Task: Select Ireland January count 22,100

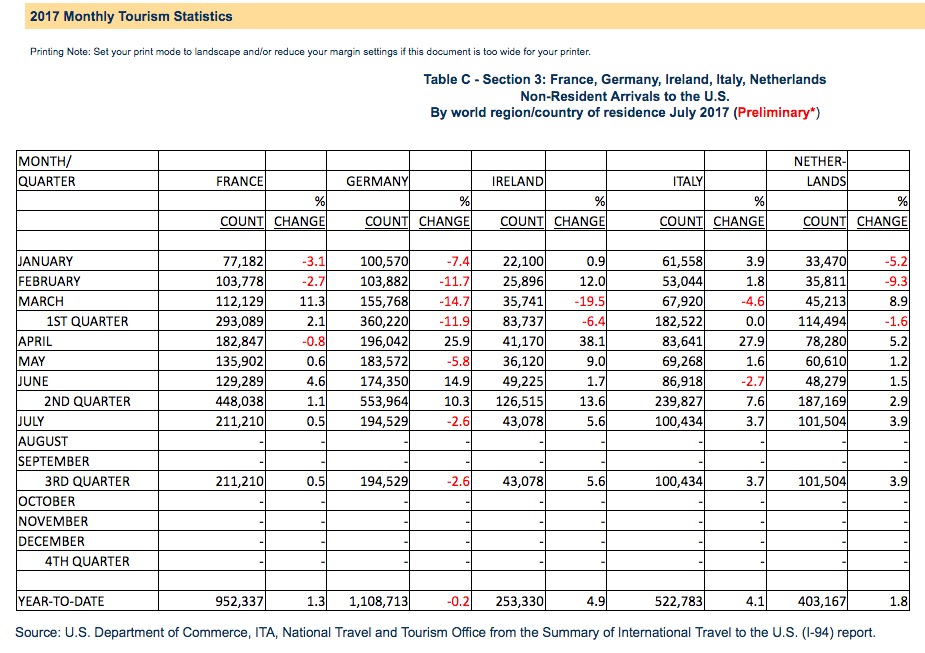Action: [523, 261]
